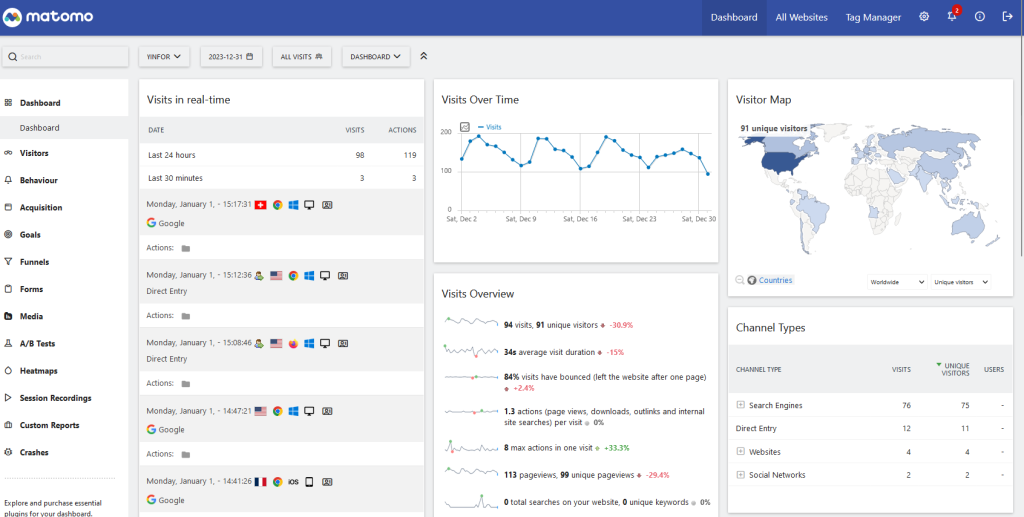
Task: Click the sign out icon in header
Action: click(x=1007, y=17)
